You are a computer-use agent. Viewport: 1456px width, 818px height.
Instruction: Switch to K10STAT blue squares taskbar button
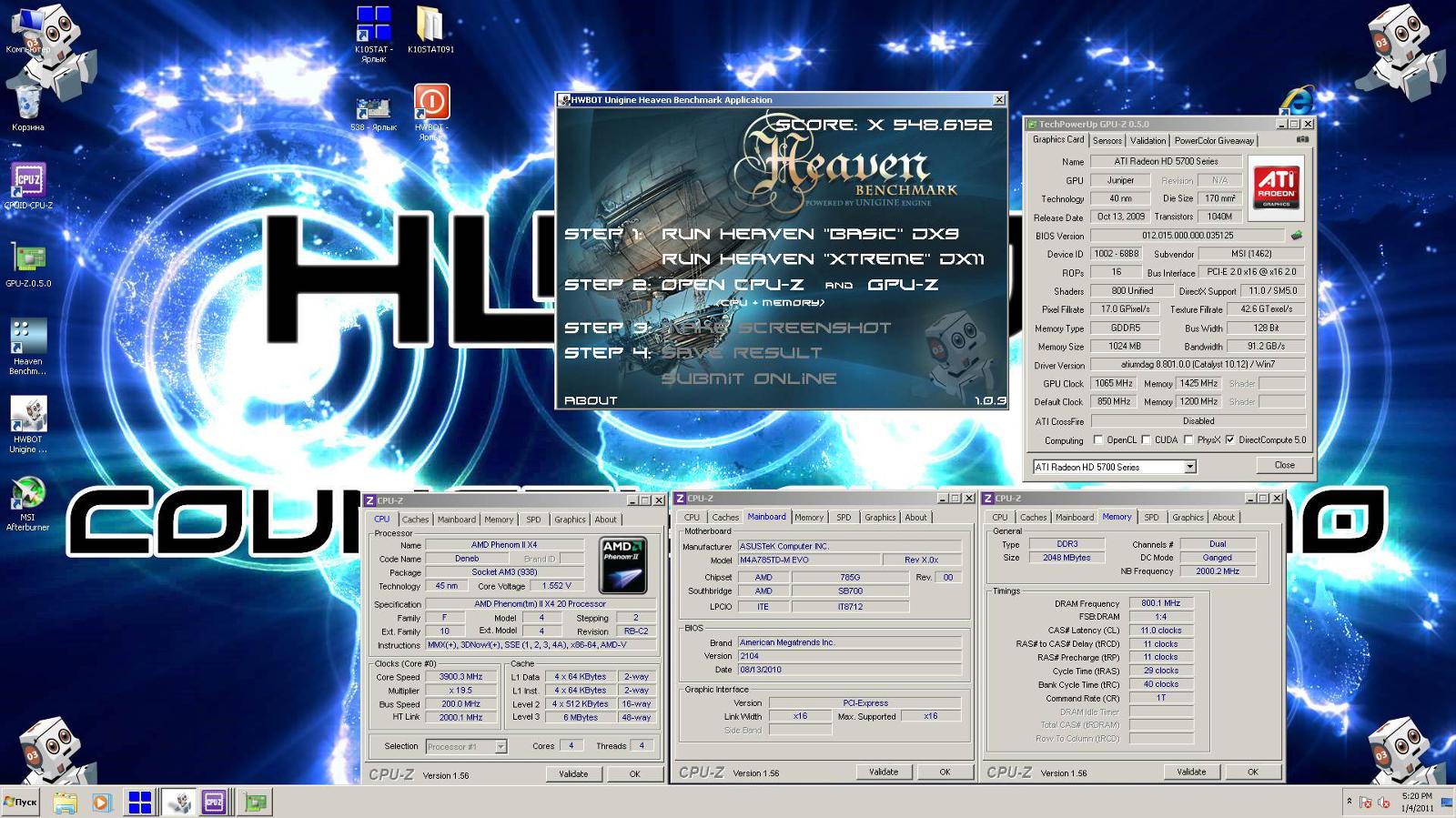coord(139,802)
